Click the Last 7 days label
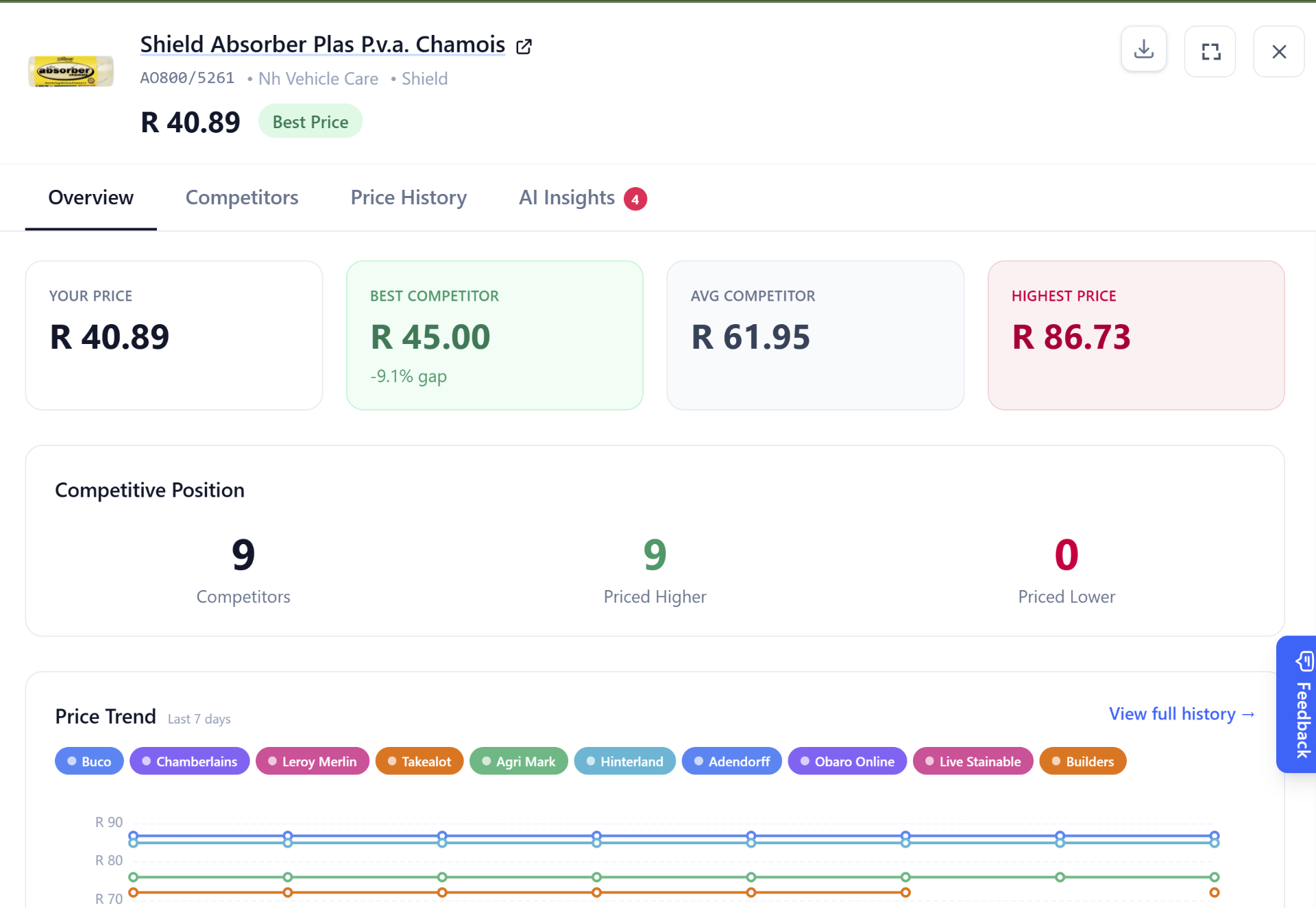Screen dimensions: 1316x908 point(199,719)
